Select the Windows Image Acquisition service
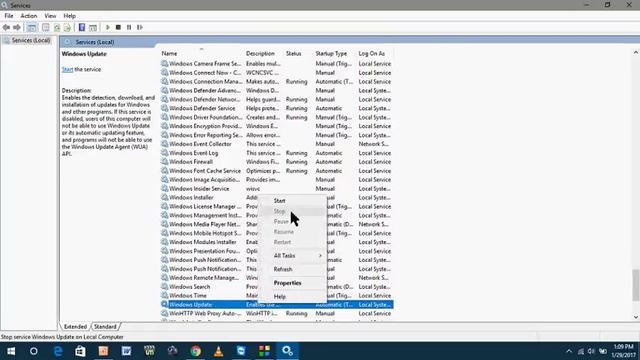Image resolution: width=640 pixels, height=360 pixels. (276, 180)
